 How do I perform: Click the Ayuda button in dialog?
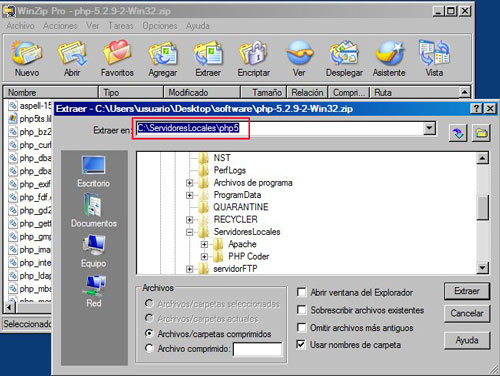[x=467, y=340]
